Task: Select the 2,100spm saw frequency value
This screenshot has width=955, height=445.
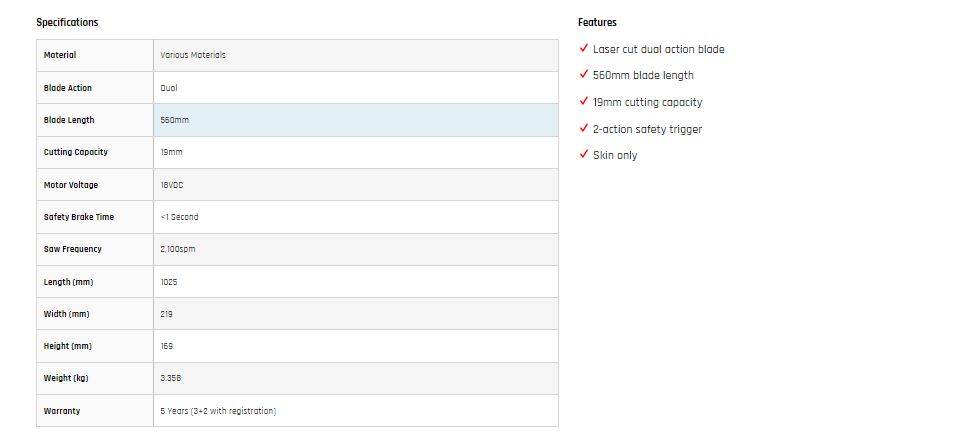Action: [x=178, y=249]
